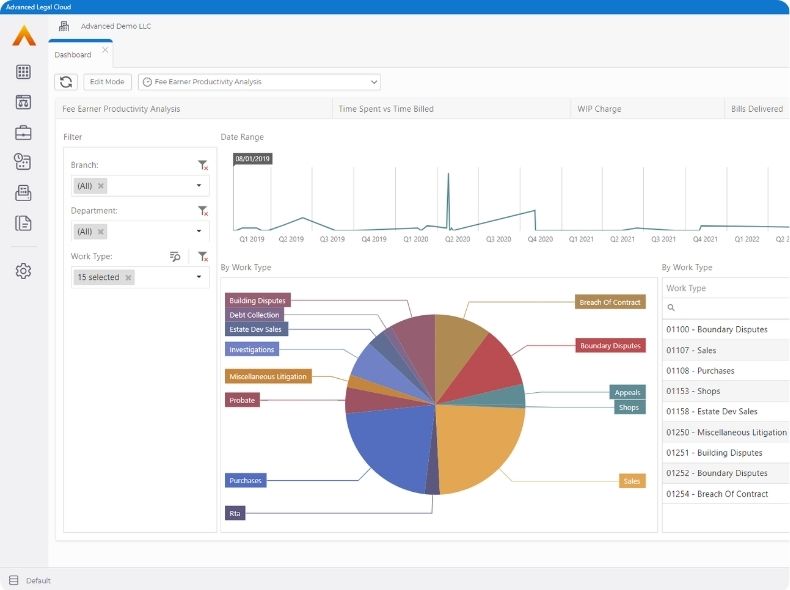The image size is (790, 590).
Task: Close the Dashboard tab
Action: point(105,50)
